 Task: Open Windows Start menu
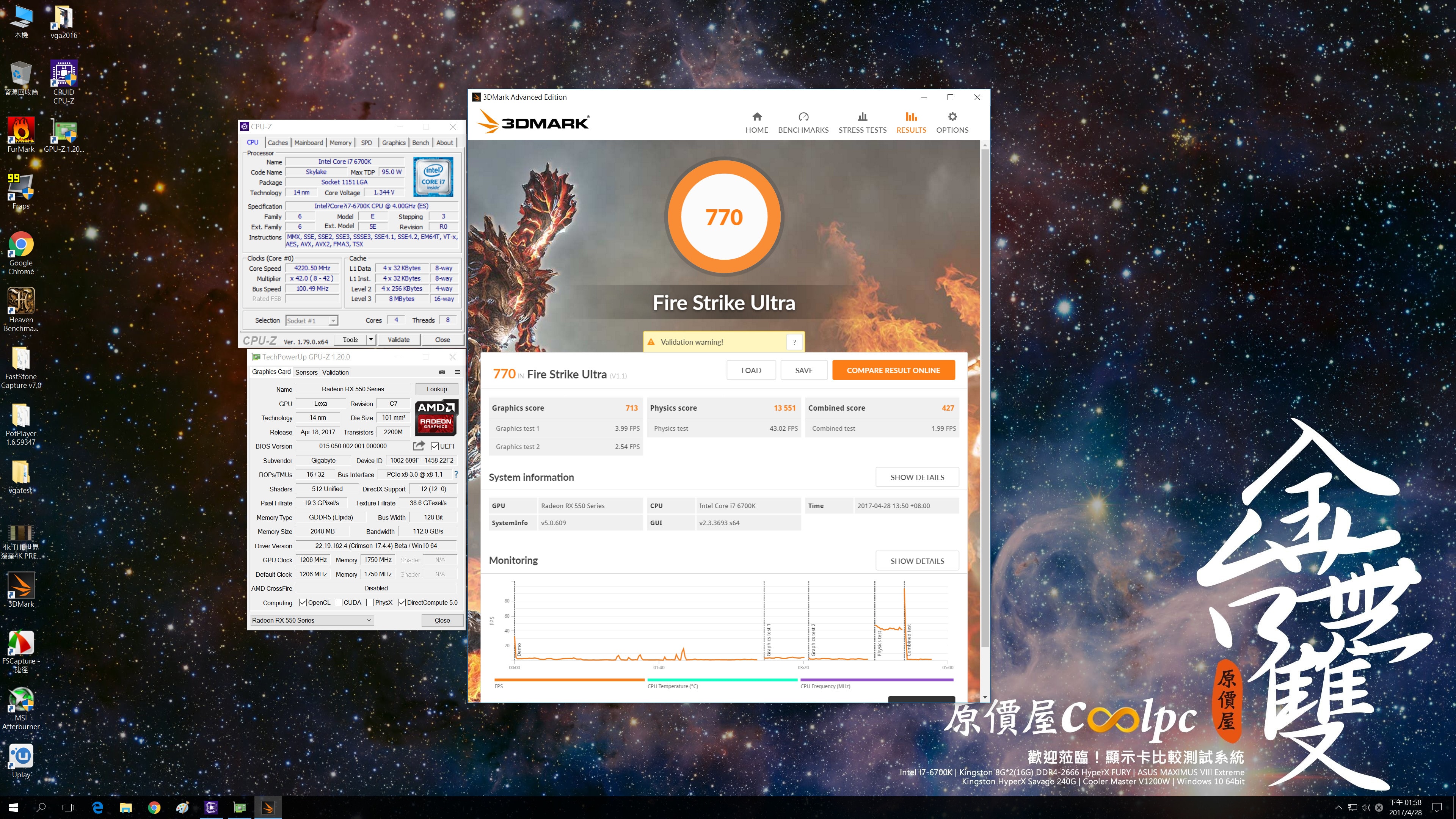click(x=14, y=808)
